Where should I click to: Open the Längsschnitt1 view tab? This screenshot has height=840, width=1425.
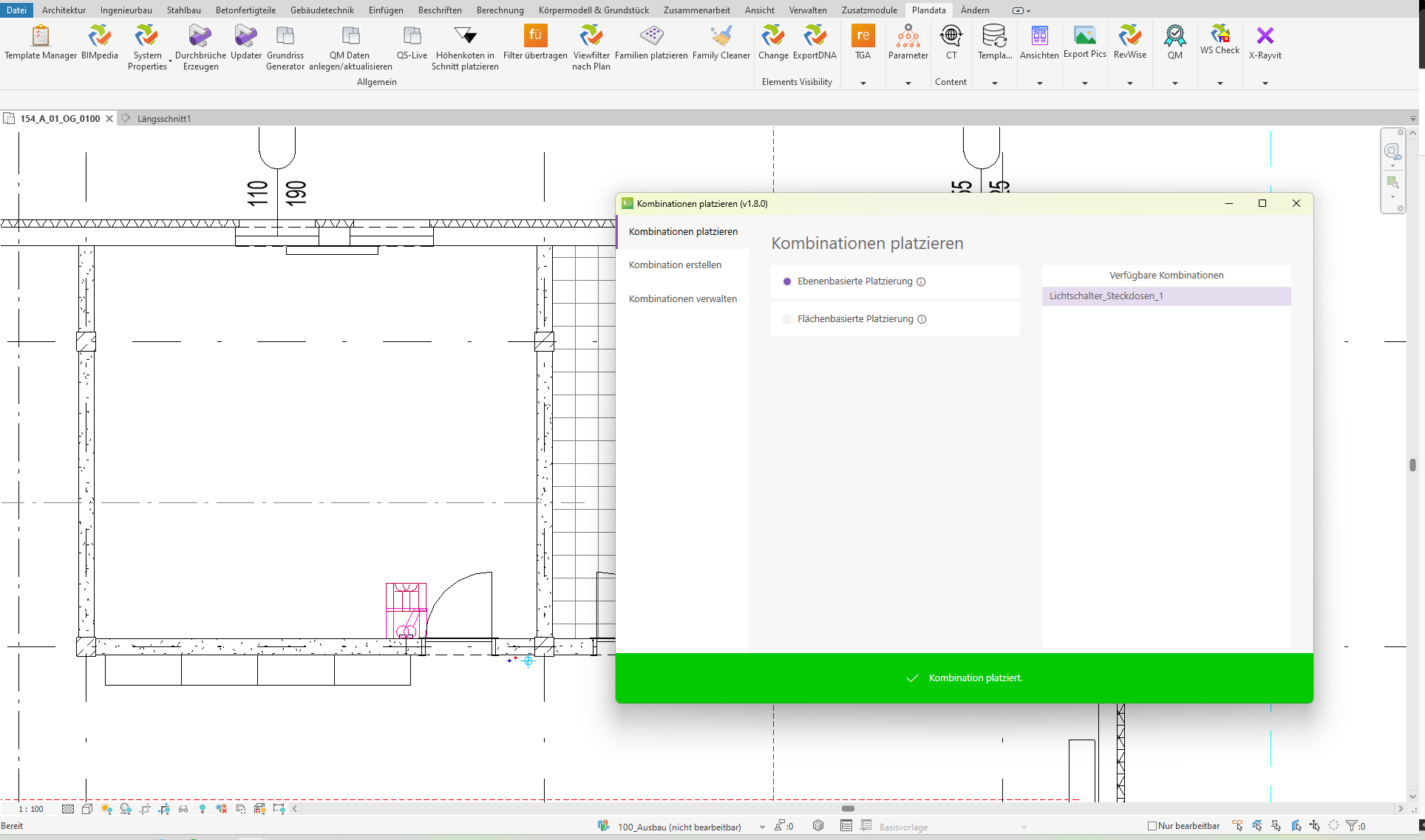tap(163, 118)
